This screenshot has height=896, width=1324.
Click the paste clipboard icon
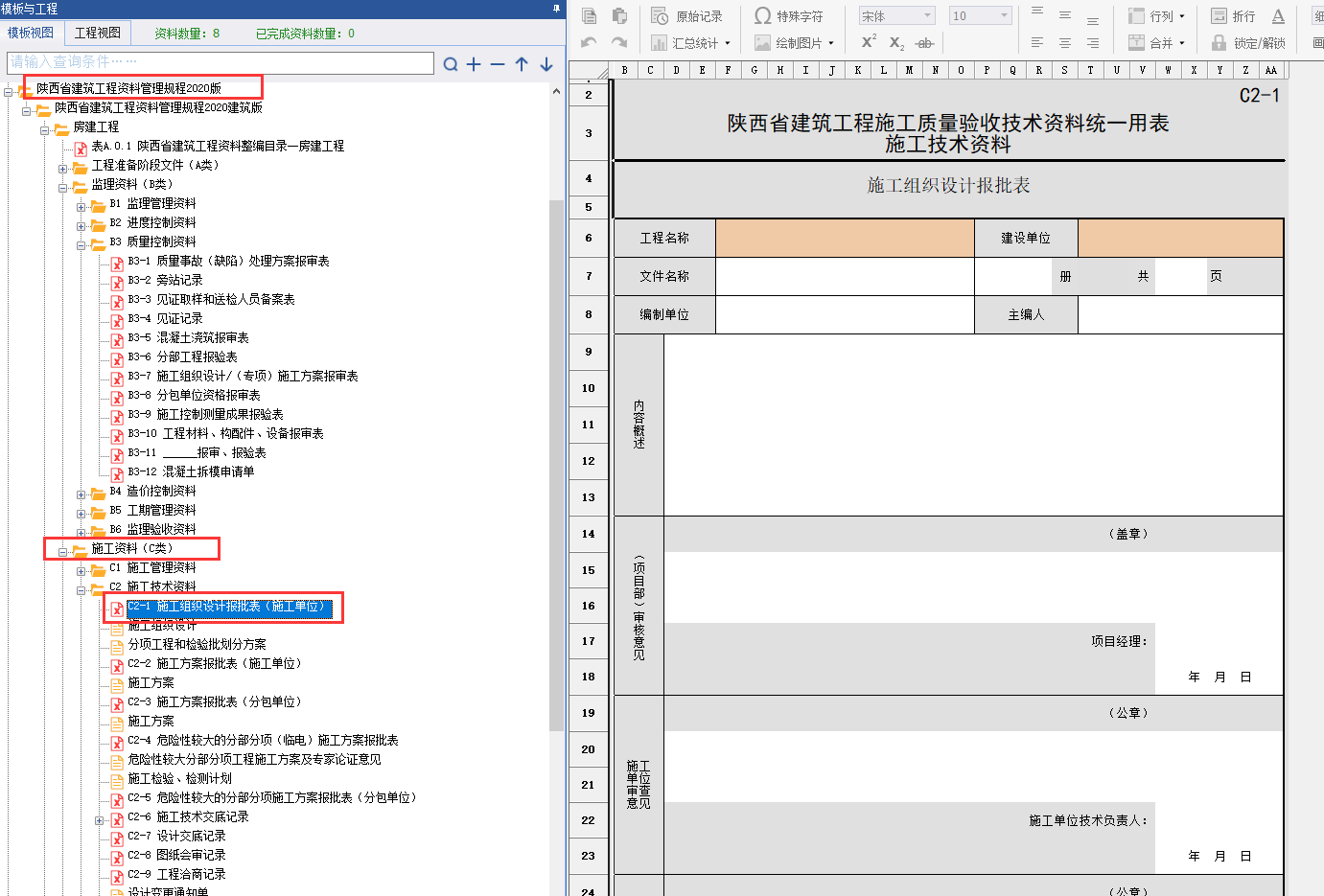pyautogui.click(x=619, y=16)
